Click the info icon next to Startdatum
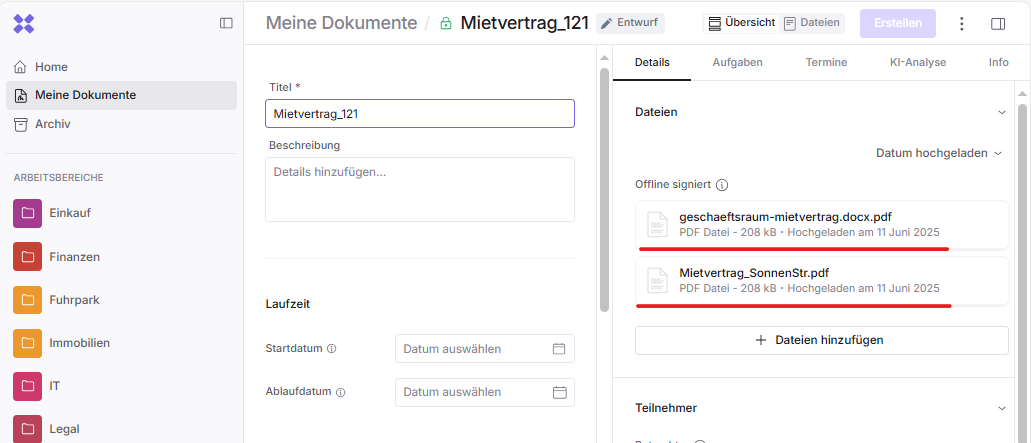The image size is (1031, 443). pos(332,349)
